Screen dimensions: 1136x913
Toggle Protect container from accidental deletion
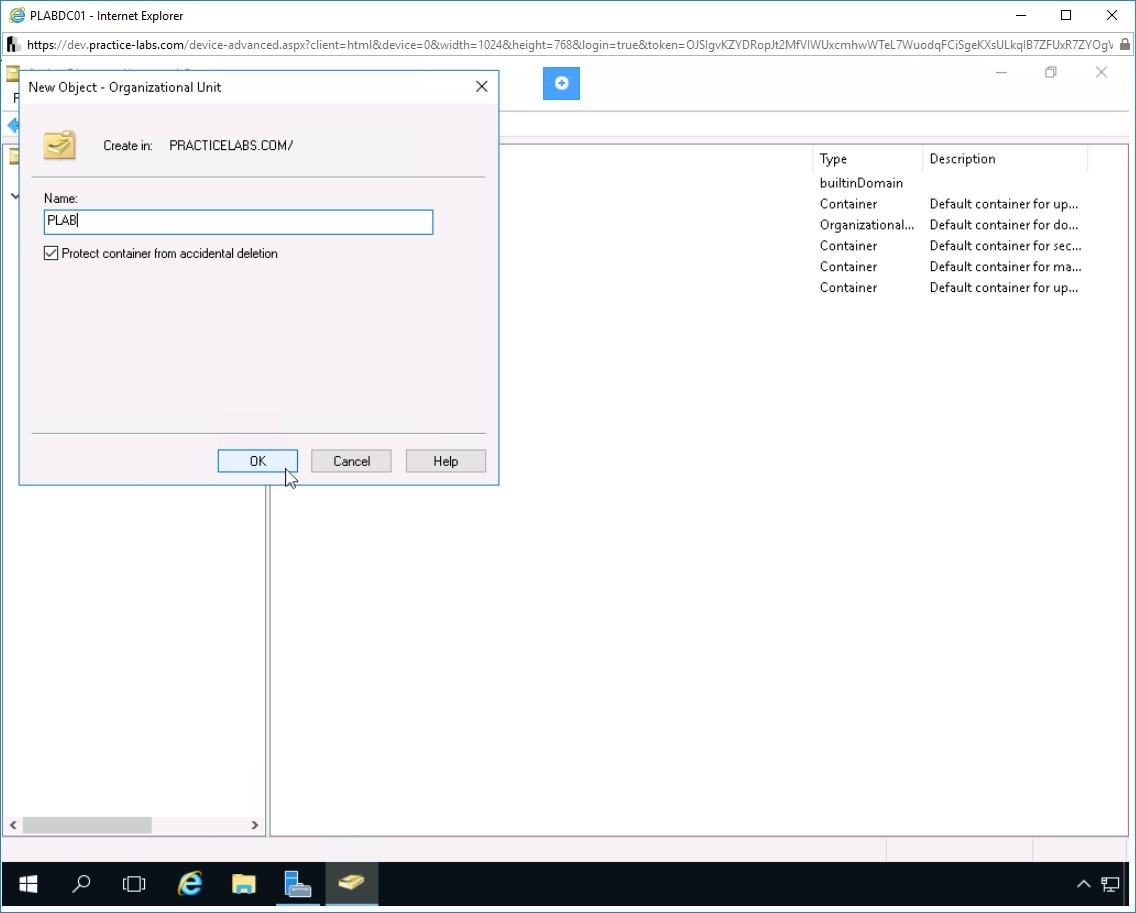coord(51,253)
